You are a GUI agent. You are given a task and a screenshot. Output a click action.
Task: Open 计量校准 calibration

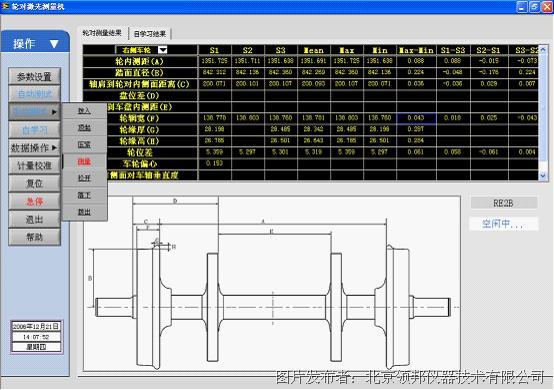coord(34,166)
